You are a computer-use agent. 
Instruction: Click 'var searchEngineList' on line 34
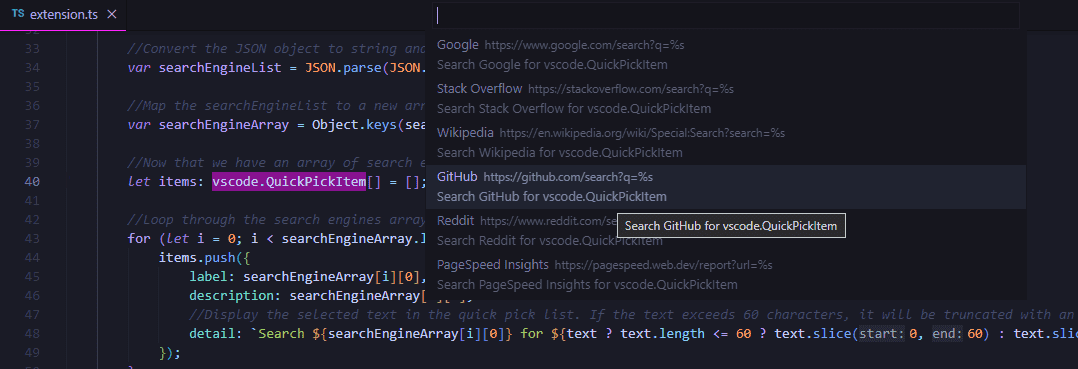coord(204,67)
